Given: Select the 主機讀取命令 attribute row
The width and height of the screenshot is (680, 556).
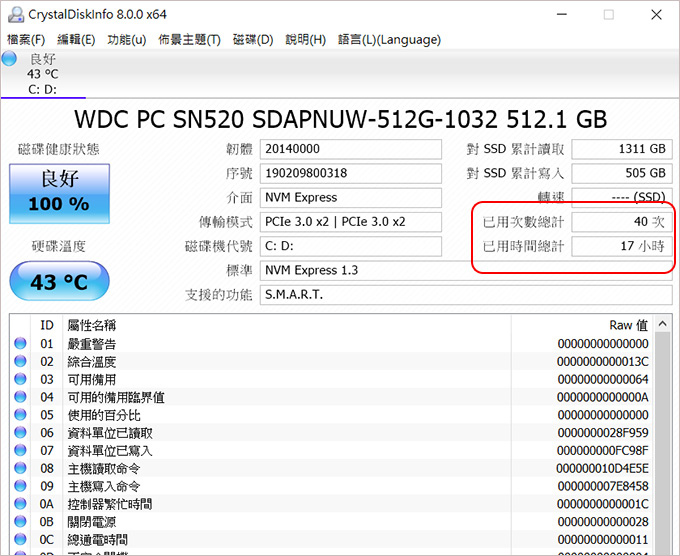Looking at the screenshot, I should 332,468.
